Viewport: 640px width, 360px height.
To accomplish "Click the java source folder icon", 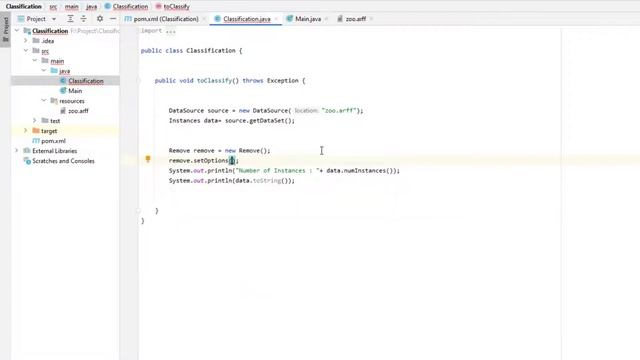I will tap(54, 71).
